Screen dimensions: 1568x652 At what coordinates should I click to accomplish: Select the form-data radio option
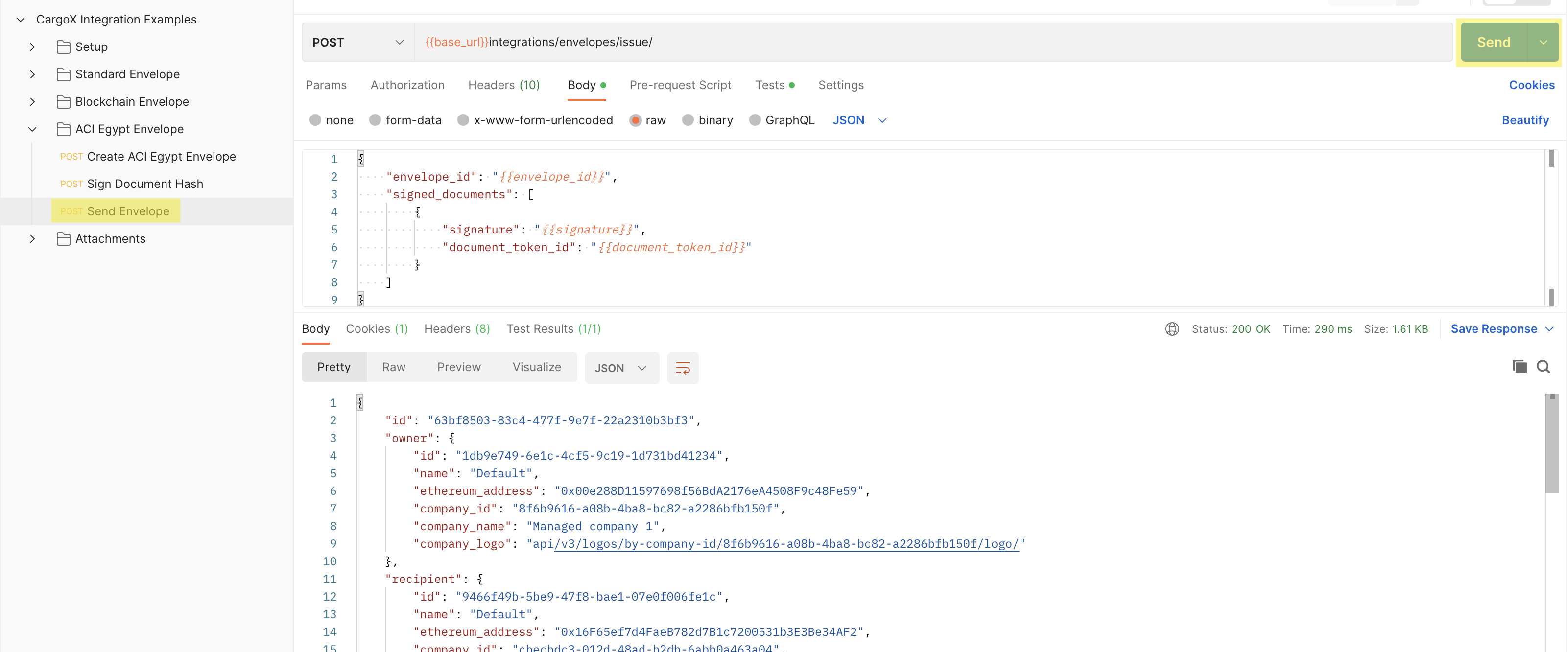375,120
